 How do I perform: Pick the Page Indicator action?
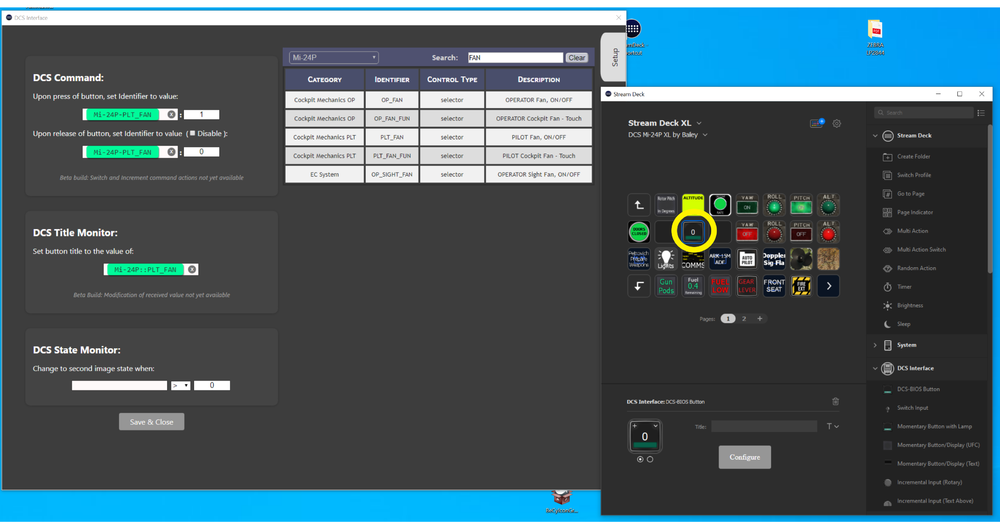coord(915,212)
